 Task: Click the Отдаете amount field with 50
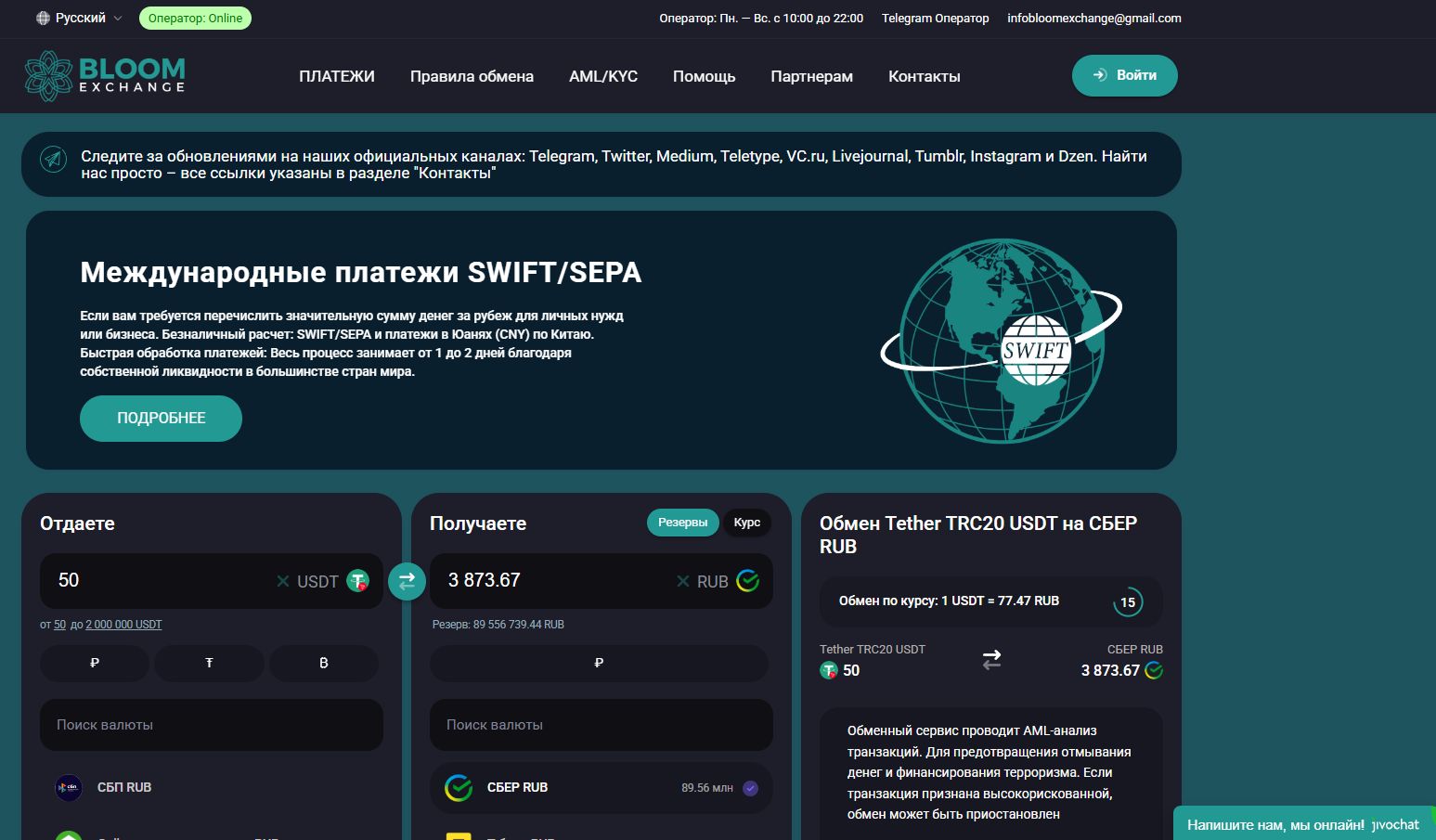pos(158,581)
